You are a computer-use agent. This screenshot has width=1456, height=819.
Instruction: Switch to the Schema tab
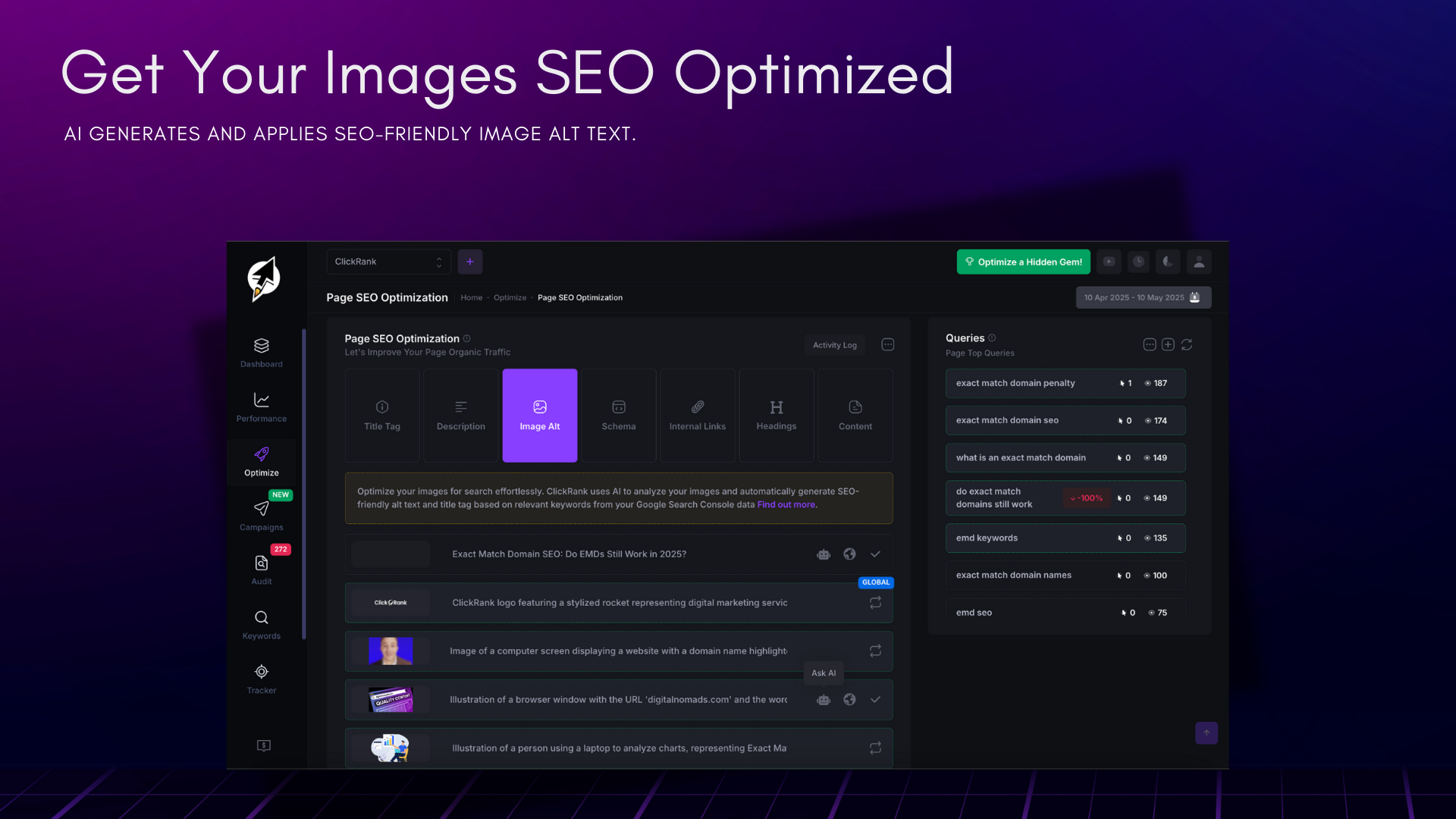(619, 416)
